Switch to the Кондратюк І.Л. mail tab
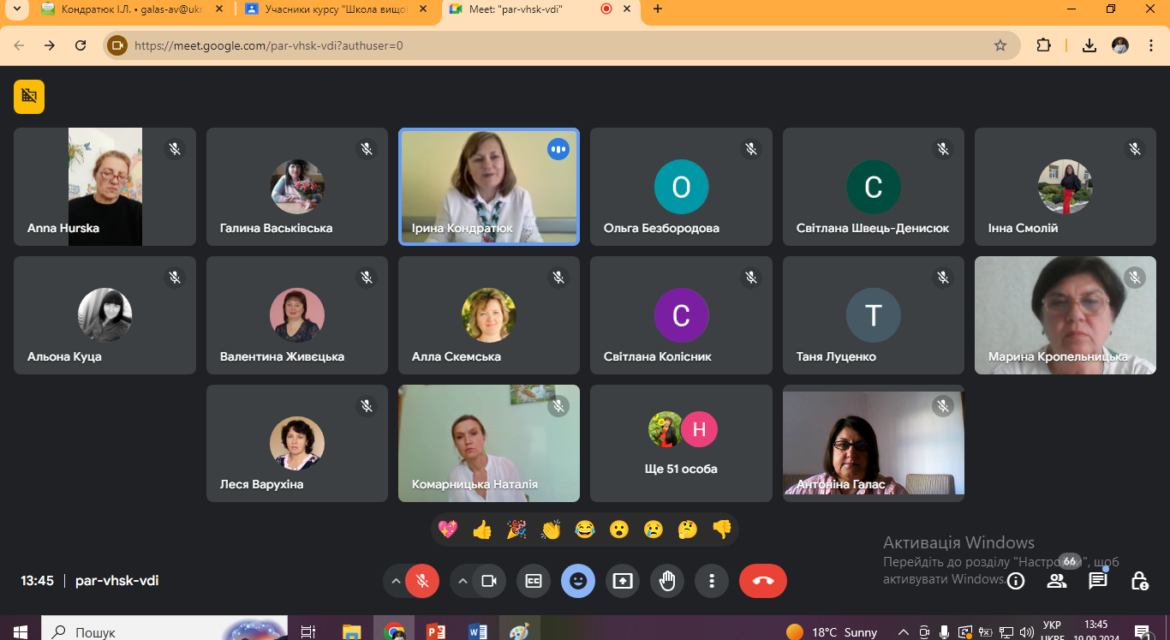This screenshot has width=1170, height=640. (x=132, y=10)
